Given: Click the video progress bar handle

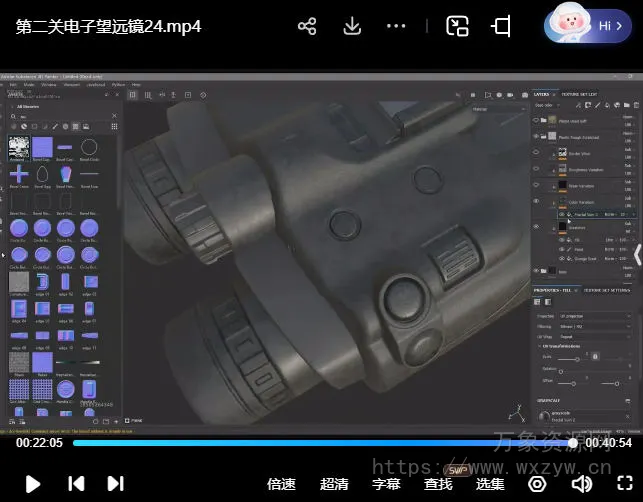Looking at the screenshot, I should 573,442.
